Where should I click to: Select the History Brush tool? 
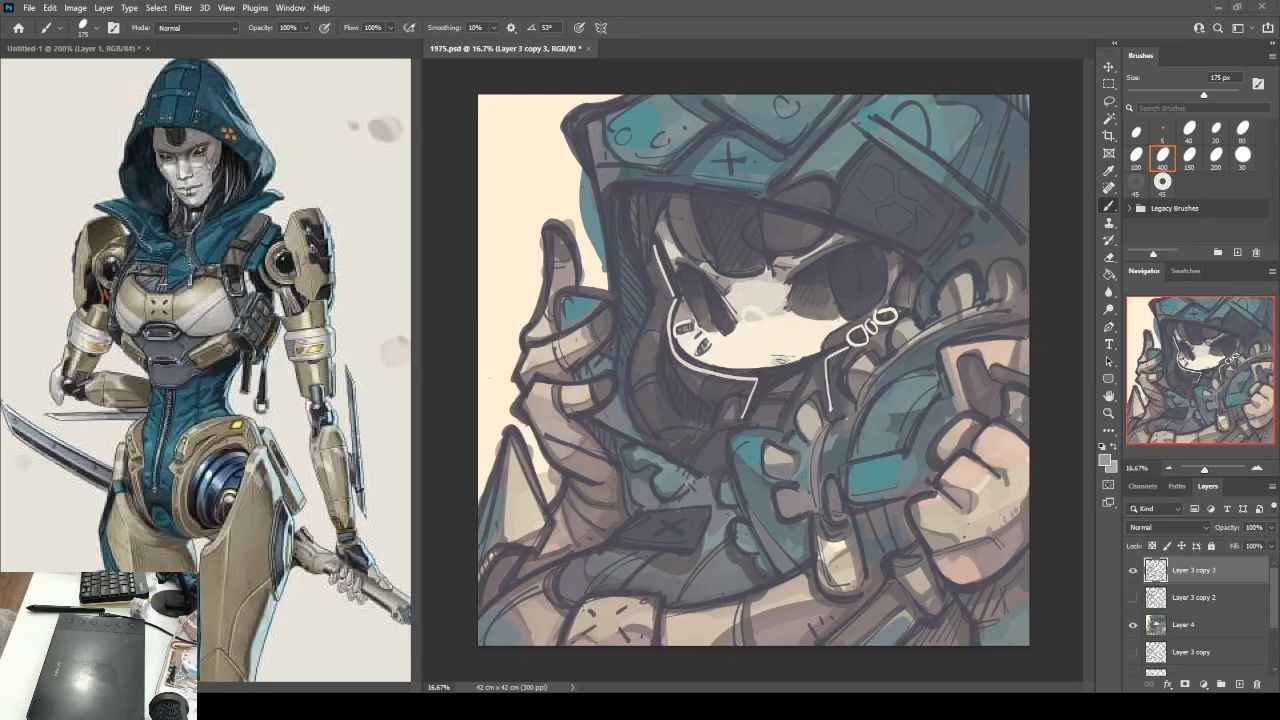coord(1109,240)
